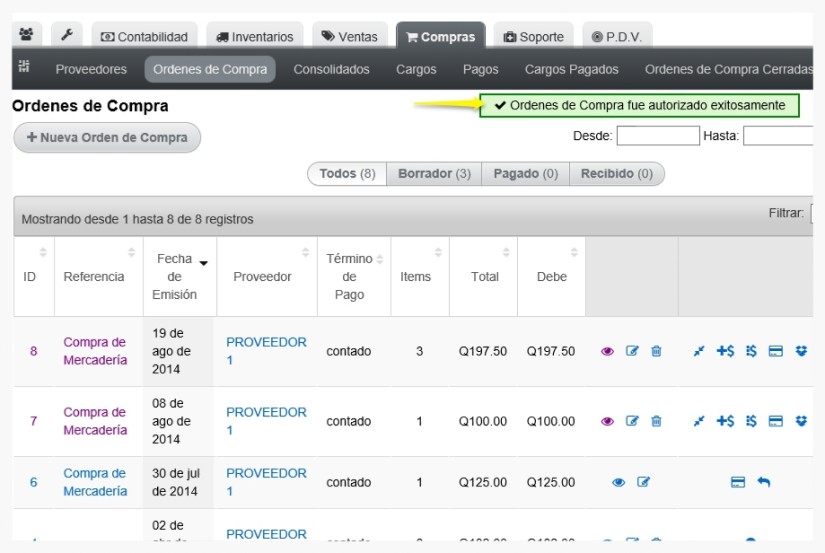Viewport: 825px width, 553px height.
Task: Click the consolidate arrows icon for order 8
Action: pyautogui.click(x=699, y=351)
